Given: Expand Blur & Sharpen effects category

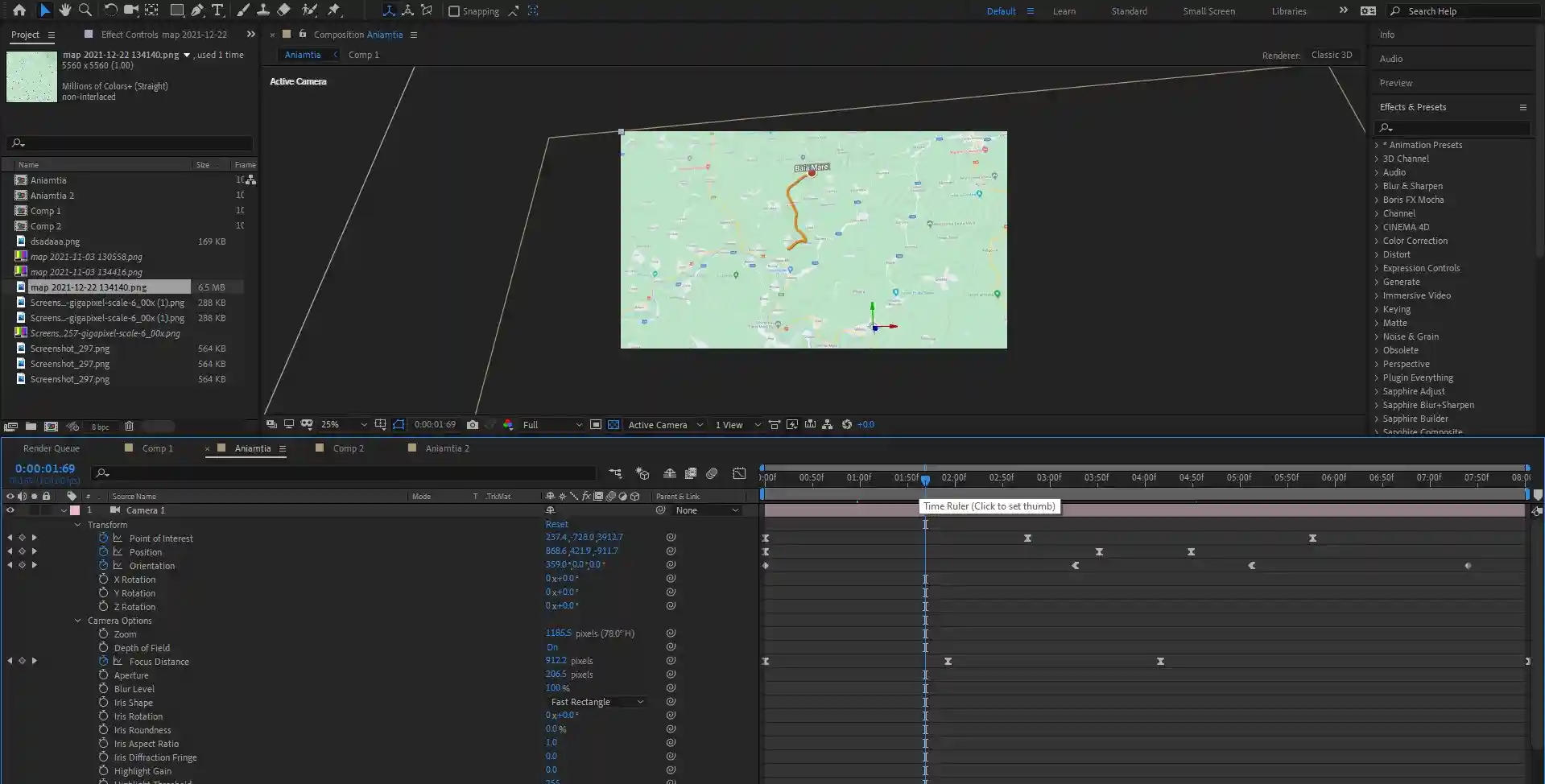Looking at the screenshot, I should pyautogui.click(x=1376, y=186).
